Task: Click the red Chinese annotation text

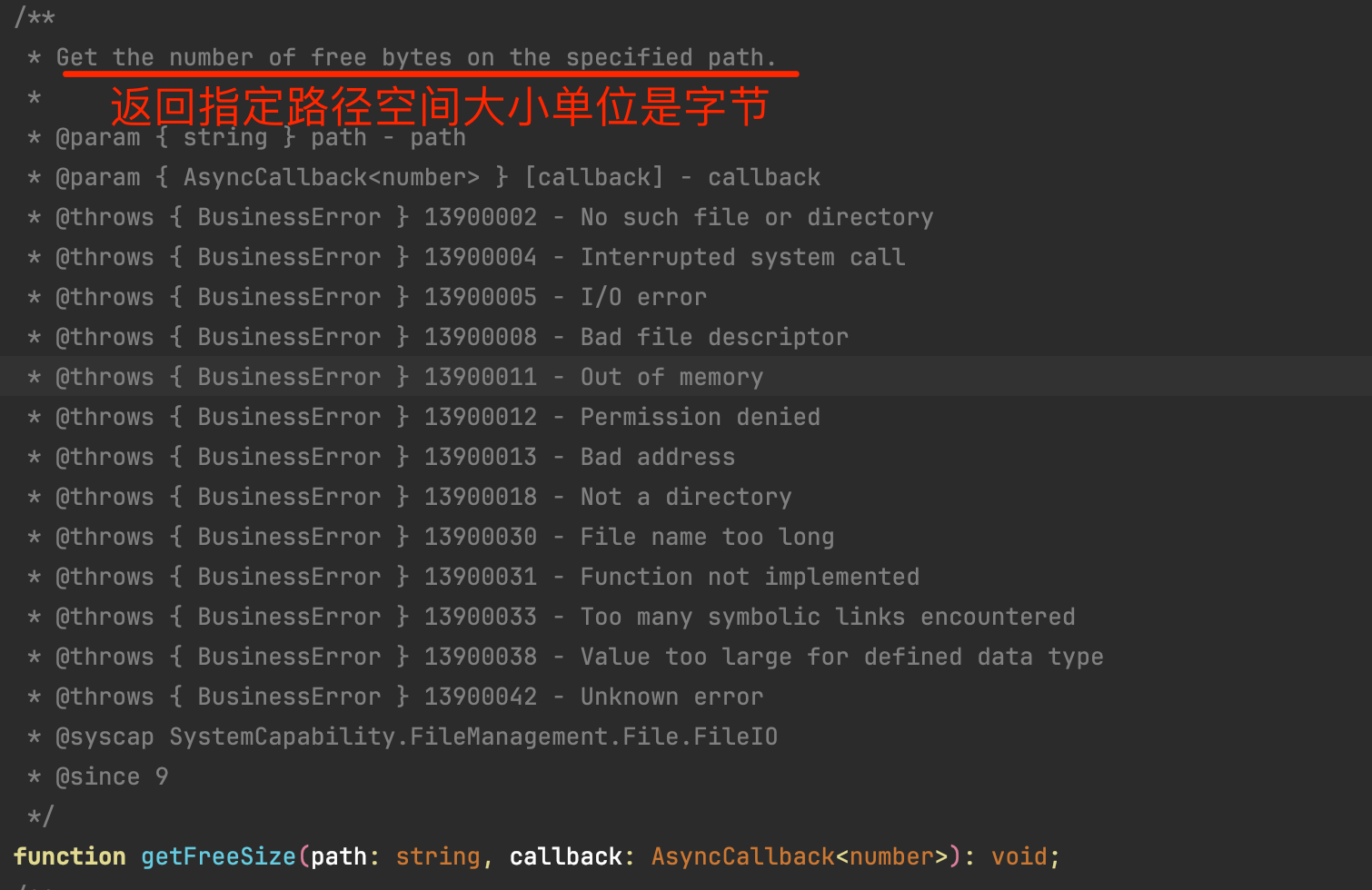Action: tap(440, 107)
